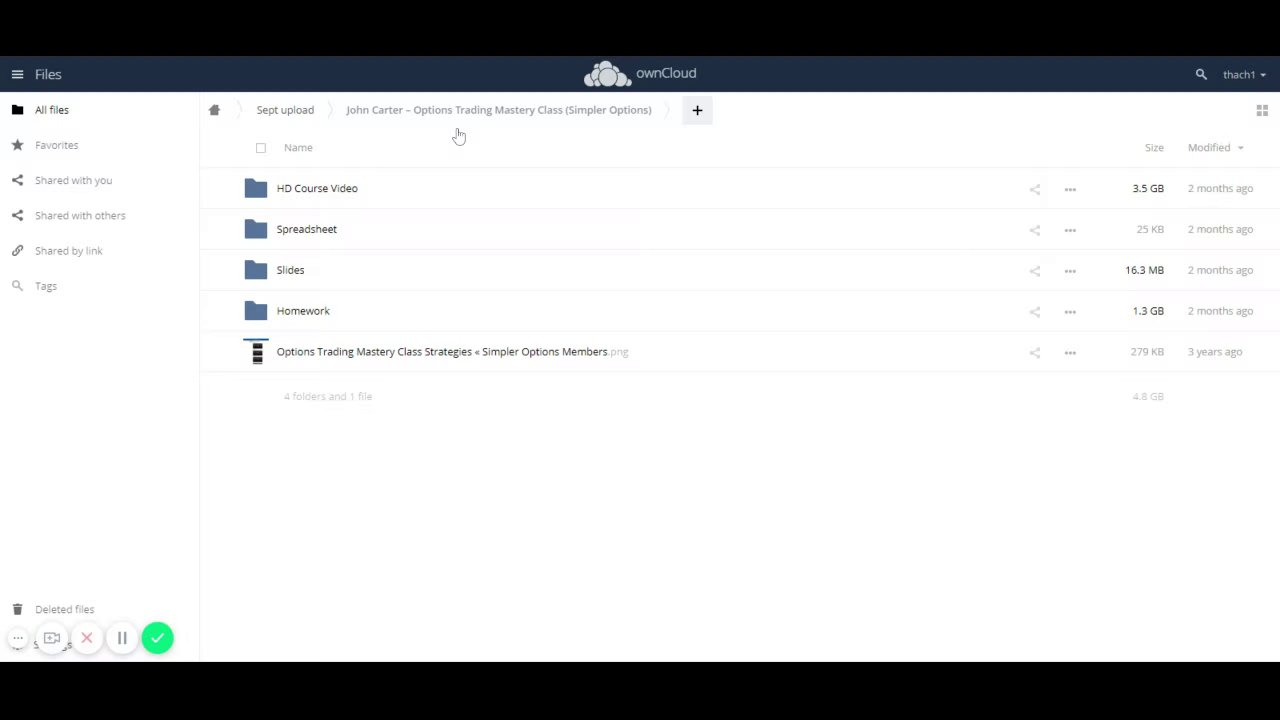Click the Shared with others share icon
Image resolution: width=1280 pixels, height=720 pixels.
[17, 215]
